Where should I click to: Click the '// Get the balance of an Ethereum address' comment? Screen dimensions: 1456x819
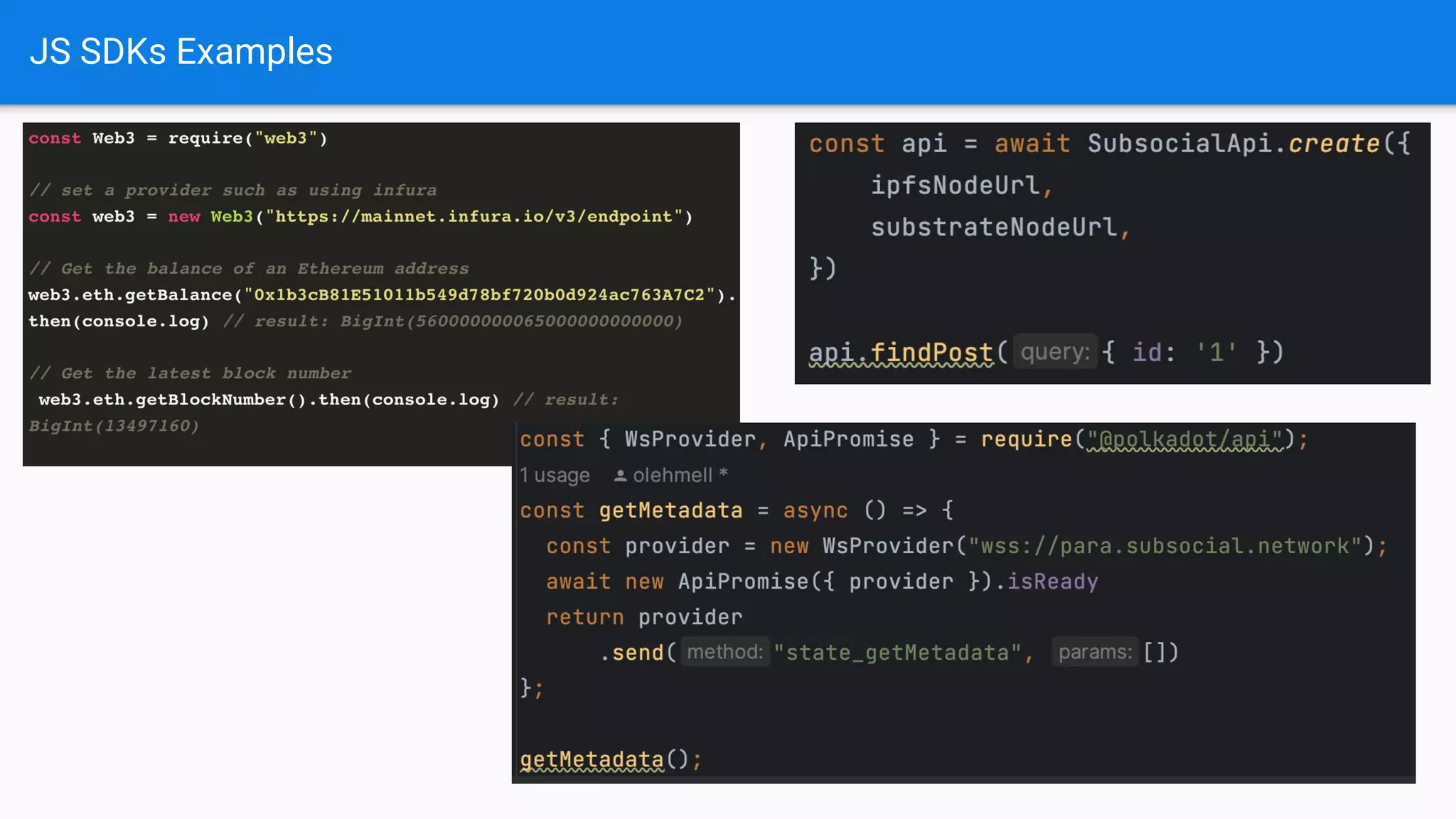pos(249,268)
